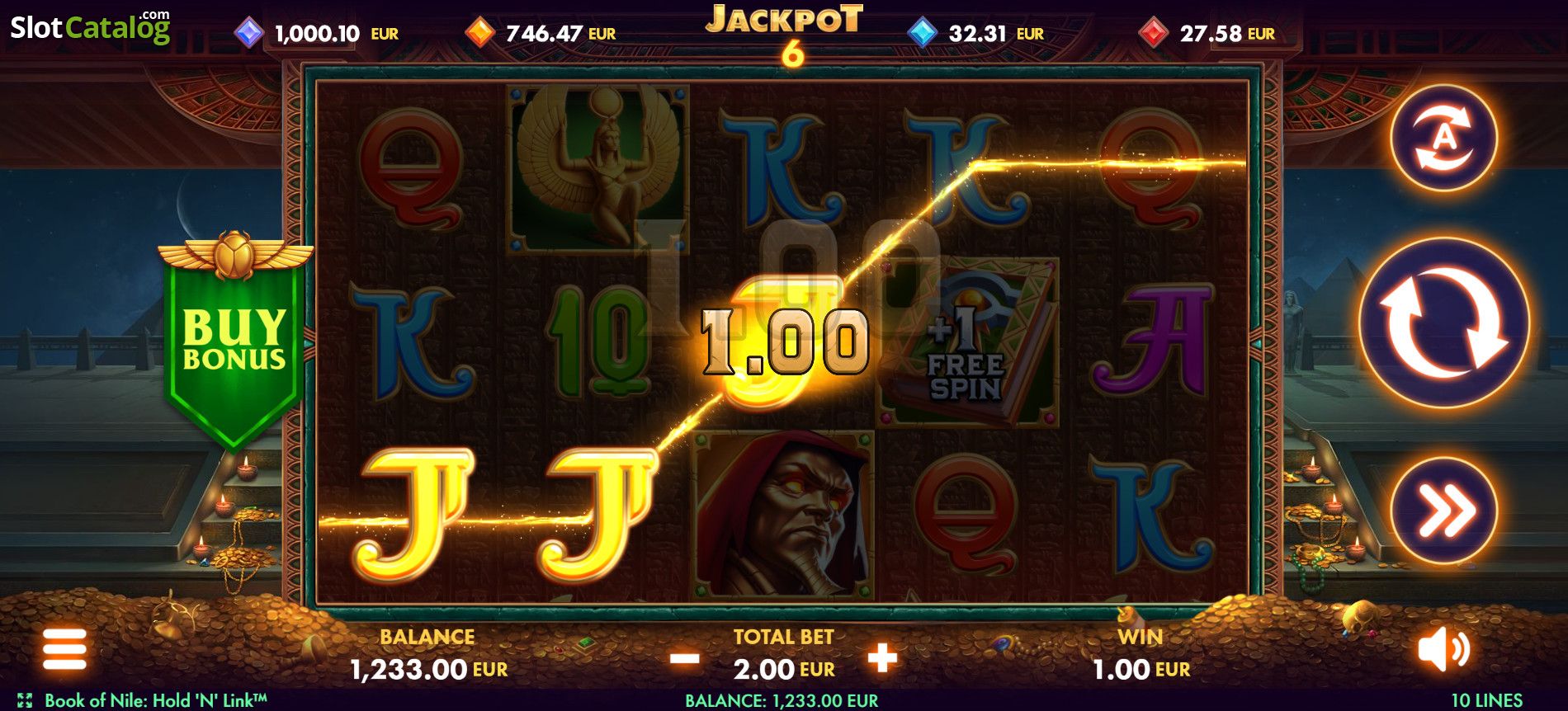Viewport: 1568px width, 711px height.
Task: Click the Total Bet 2.00 EUR value
Action: 784,669
